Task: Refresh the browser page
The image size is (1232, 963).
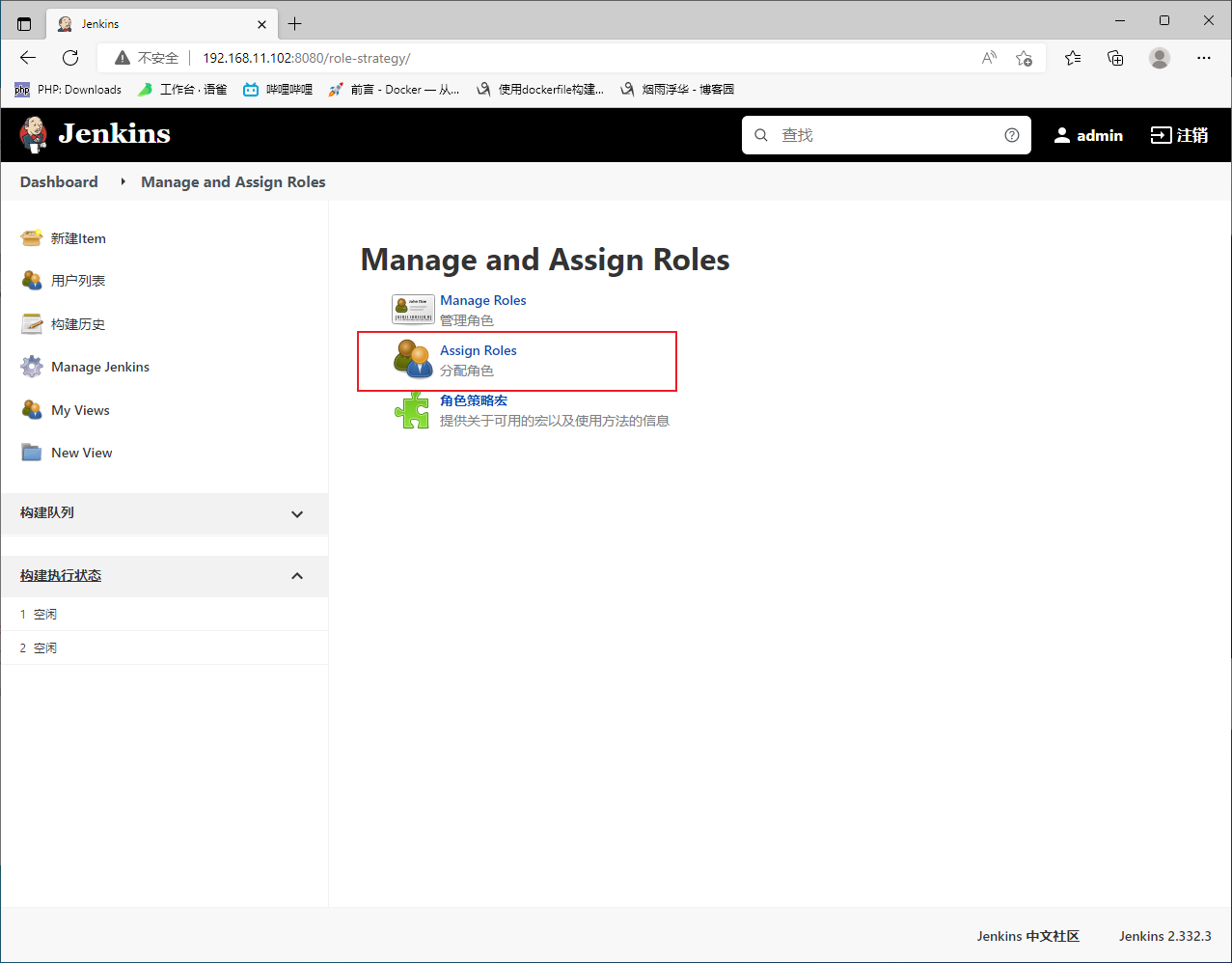Action: tap(70, 58)
